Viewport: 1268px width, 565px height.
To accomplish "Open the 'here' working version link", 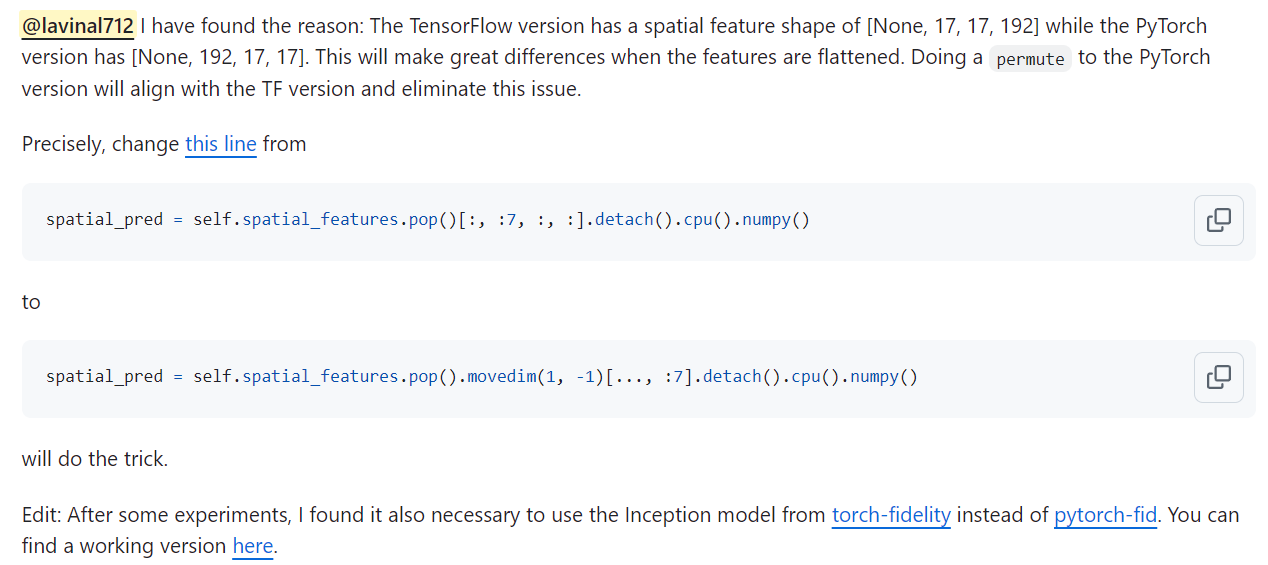I will point(253,547).
